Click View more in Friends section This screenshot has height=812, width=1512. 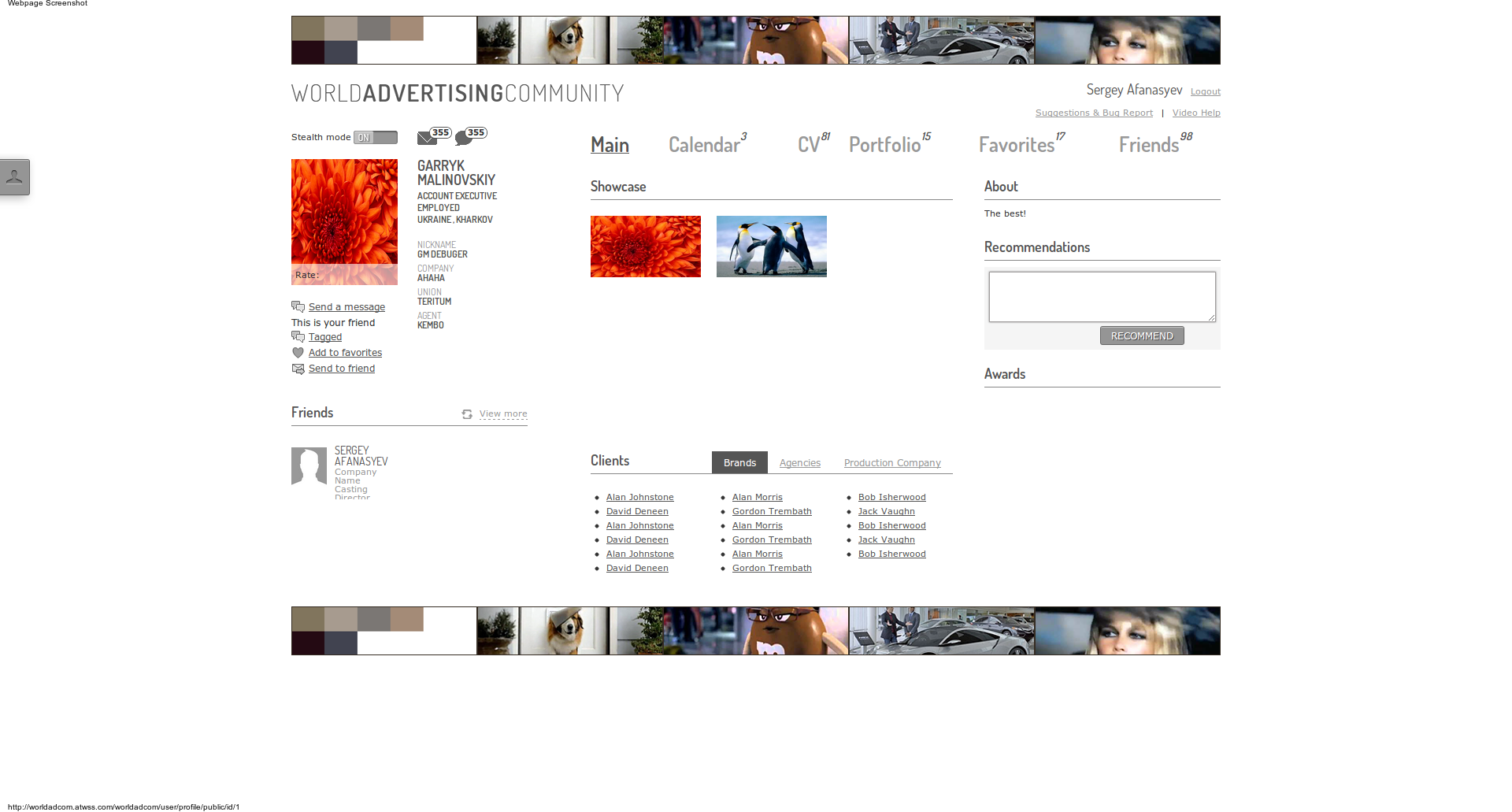(x=503, y=414)
